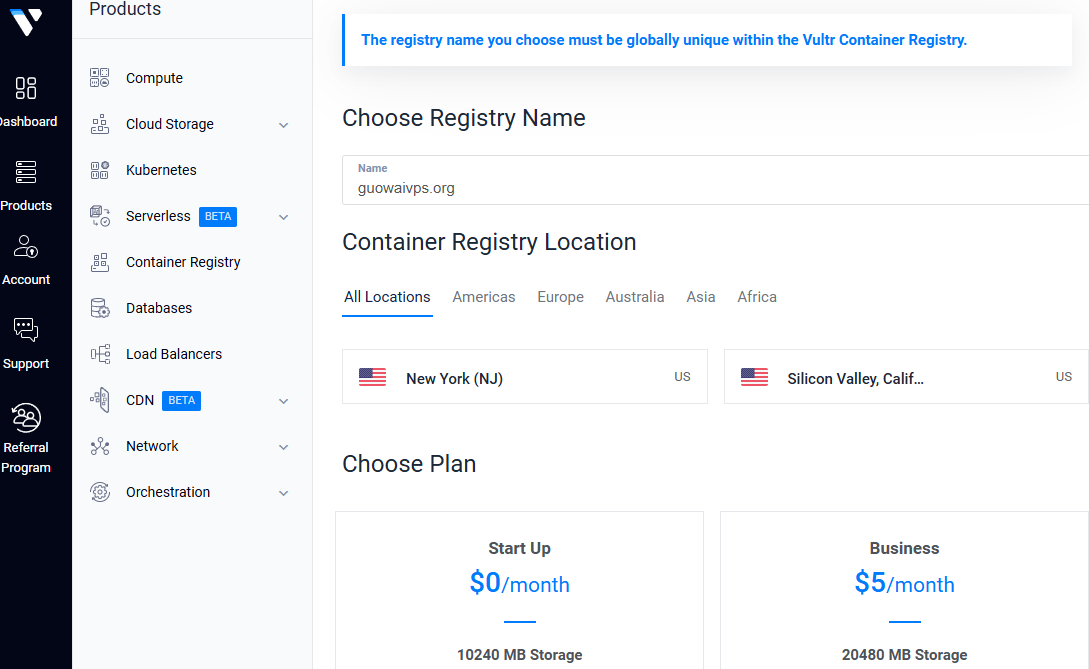The image size is (1089, 669).
Task: Click the Compute server icon
Action: (99, 77)
